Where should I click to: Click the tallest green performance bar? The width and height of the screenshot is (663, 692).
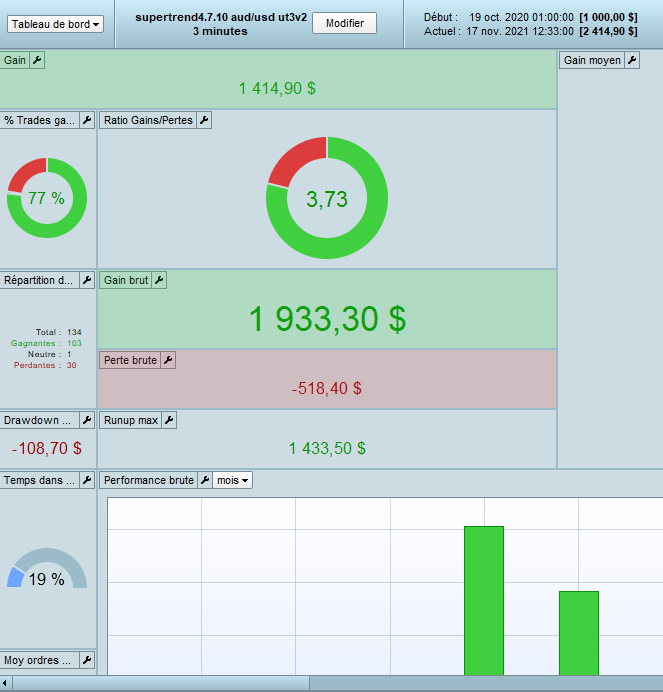tap(484, 600)
